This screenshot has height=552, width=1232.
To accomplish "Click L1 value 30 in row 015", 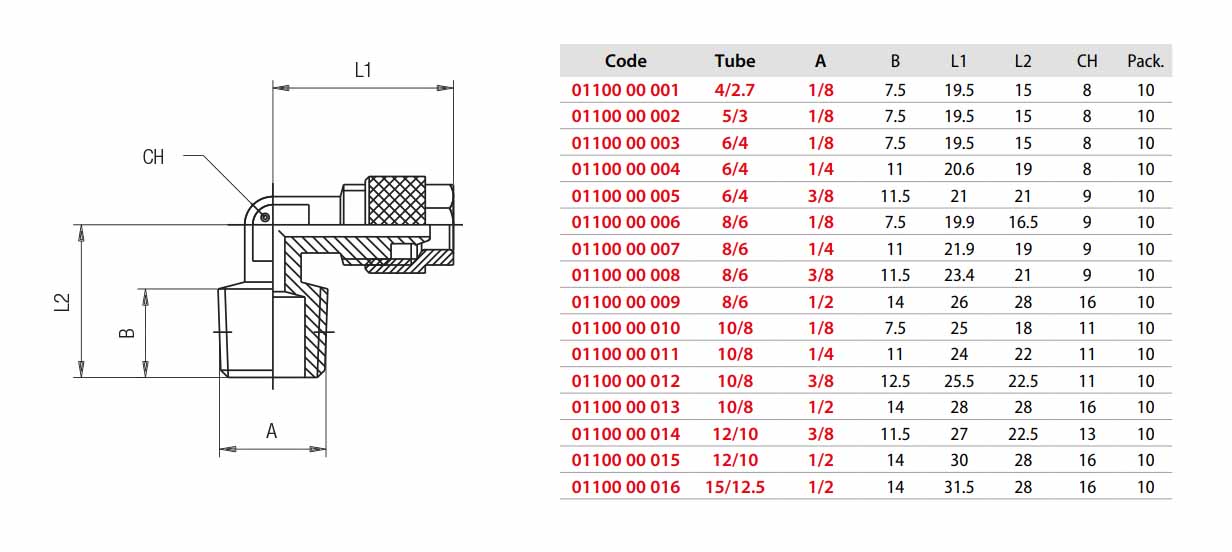I will click(x=959, y=460).
